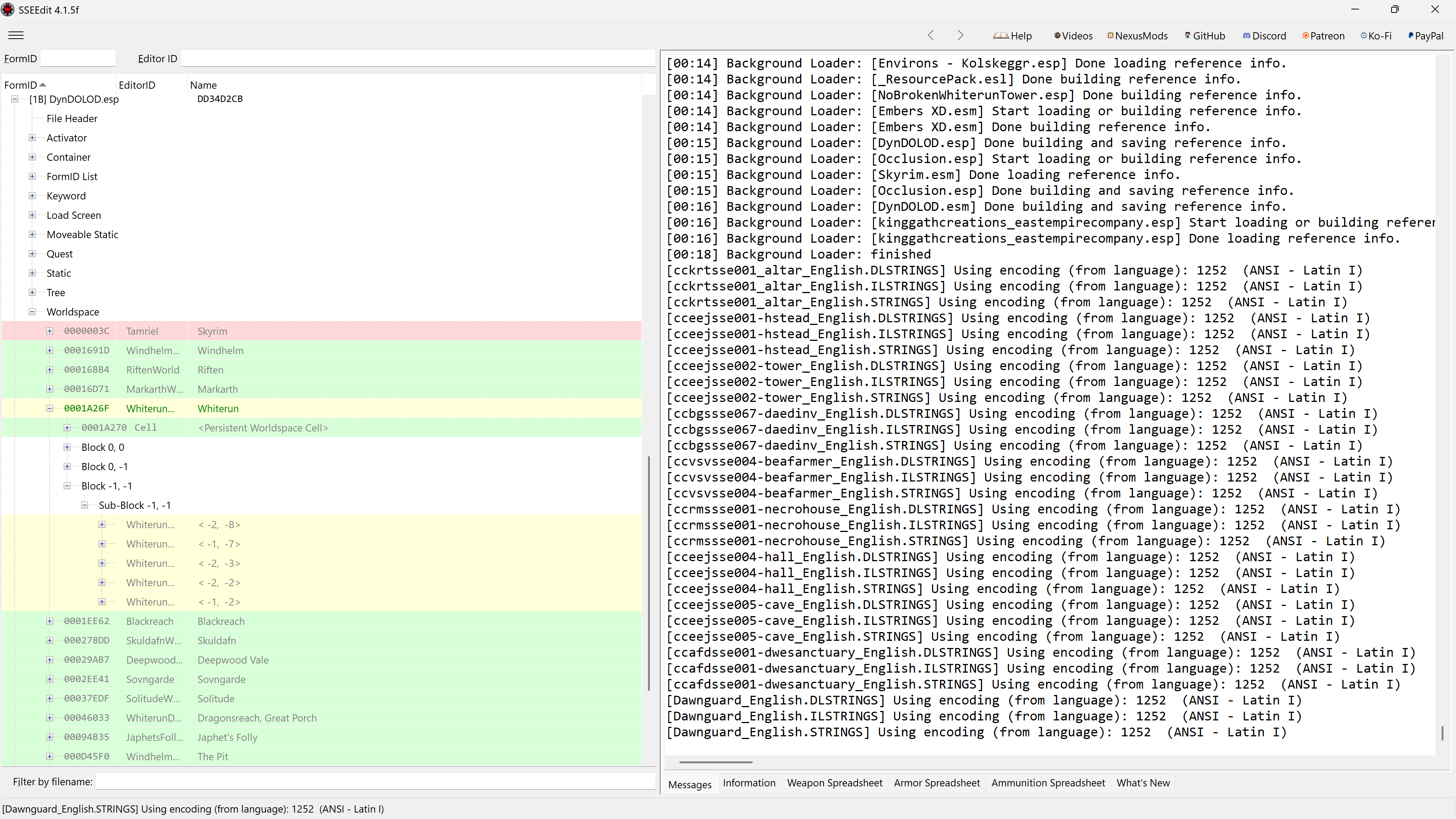This screenshot has height=819, width=1456.
Task: Open the Weapon Spreadsheet tab
Action: click(x=834, y=783)
